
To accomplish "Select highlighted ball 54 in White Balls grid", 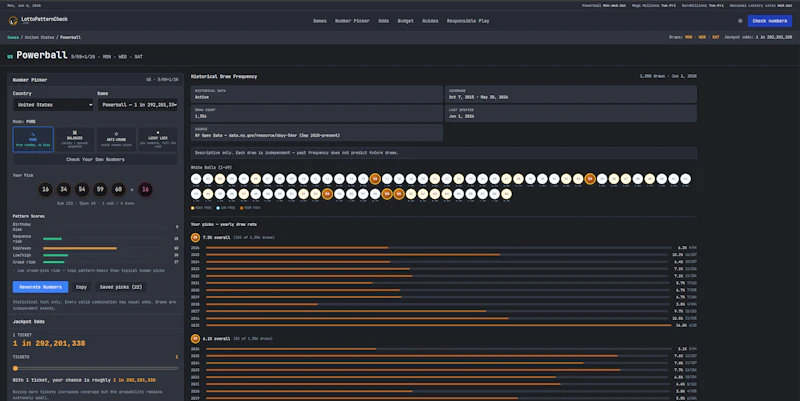I will click(x=327, y=194).
